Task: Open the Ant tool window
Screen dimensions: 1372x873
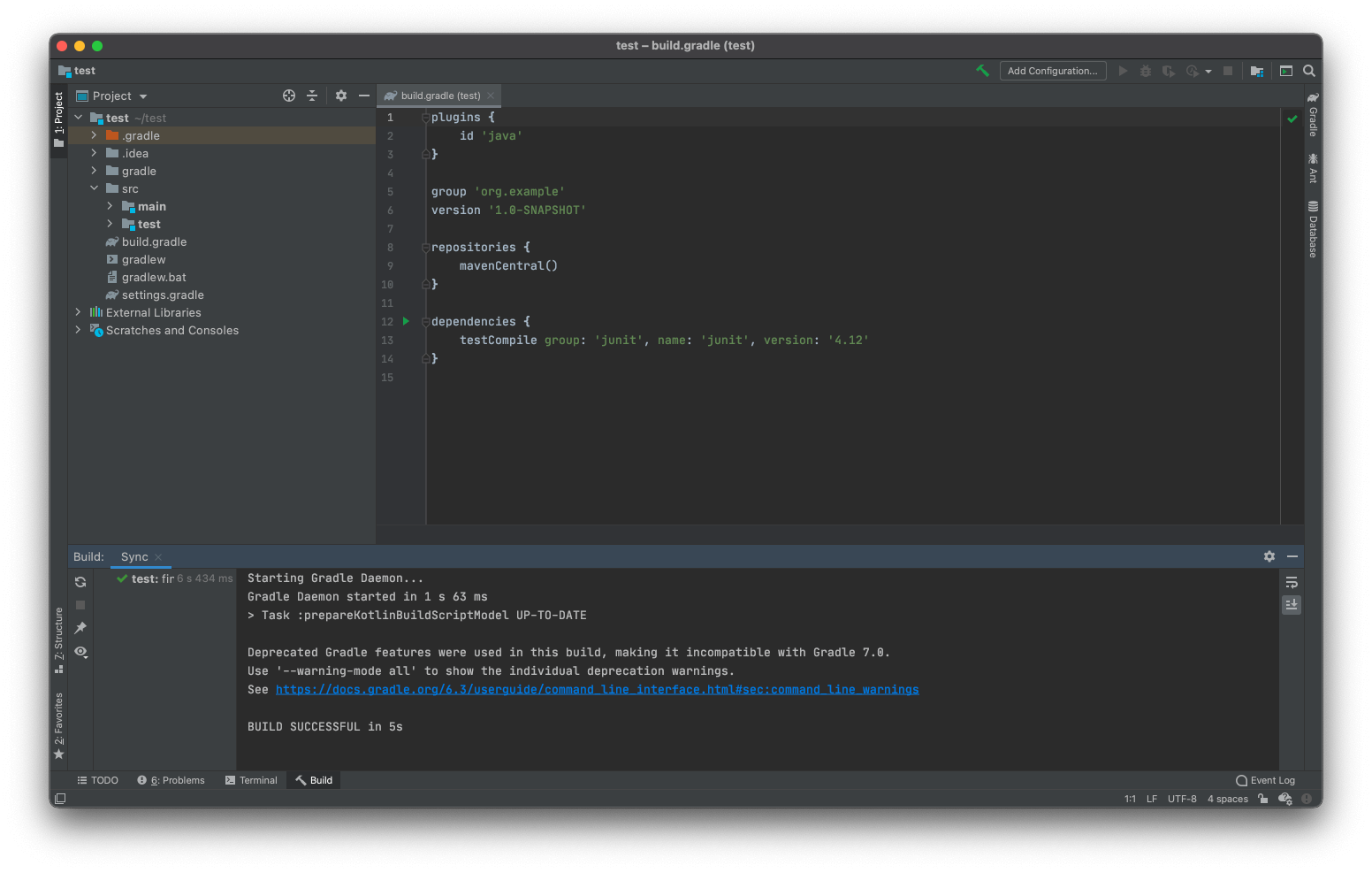Action: [x=1312, y=170]
